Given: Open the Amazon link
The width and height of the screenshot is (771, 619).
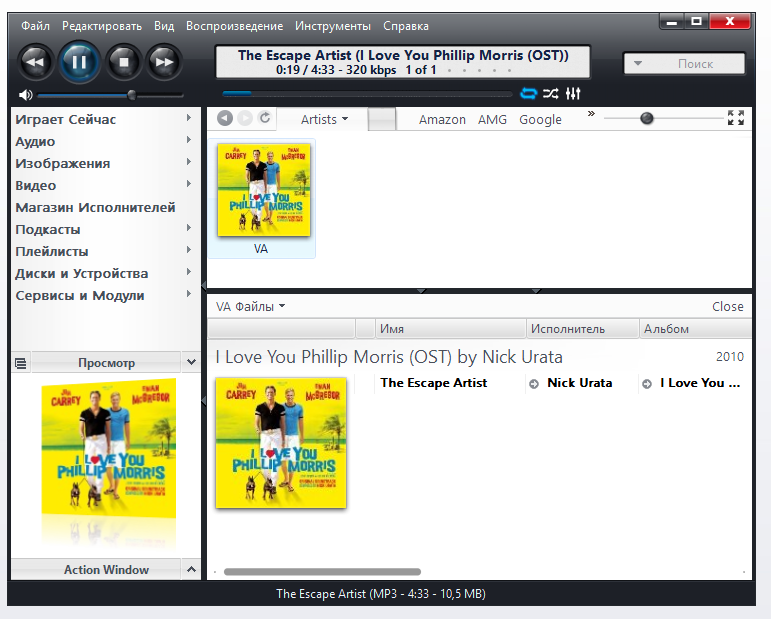Looking at the screenshot, I should [442, 119].
